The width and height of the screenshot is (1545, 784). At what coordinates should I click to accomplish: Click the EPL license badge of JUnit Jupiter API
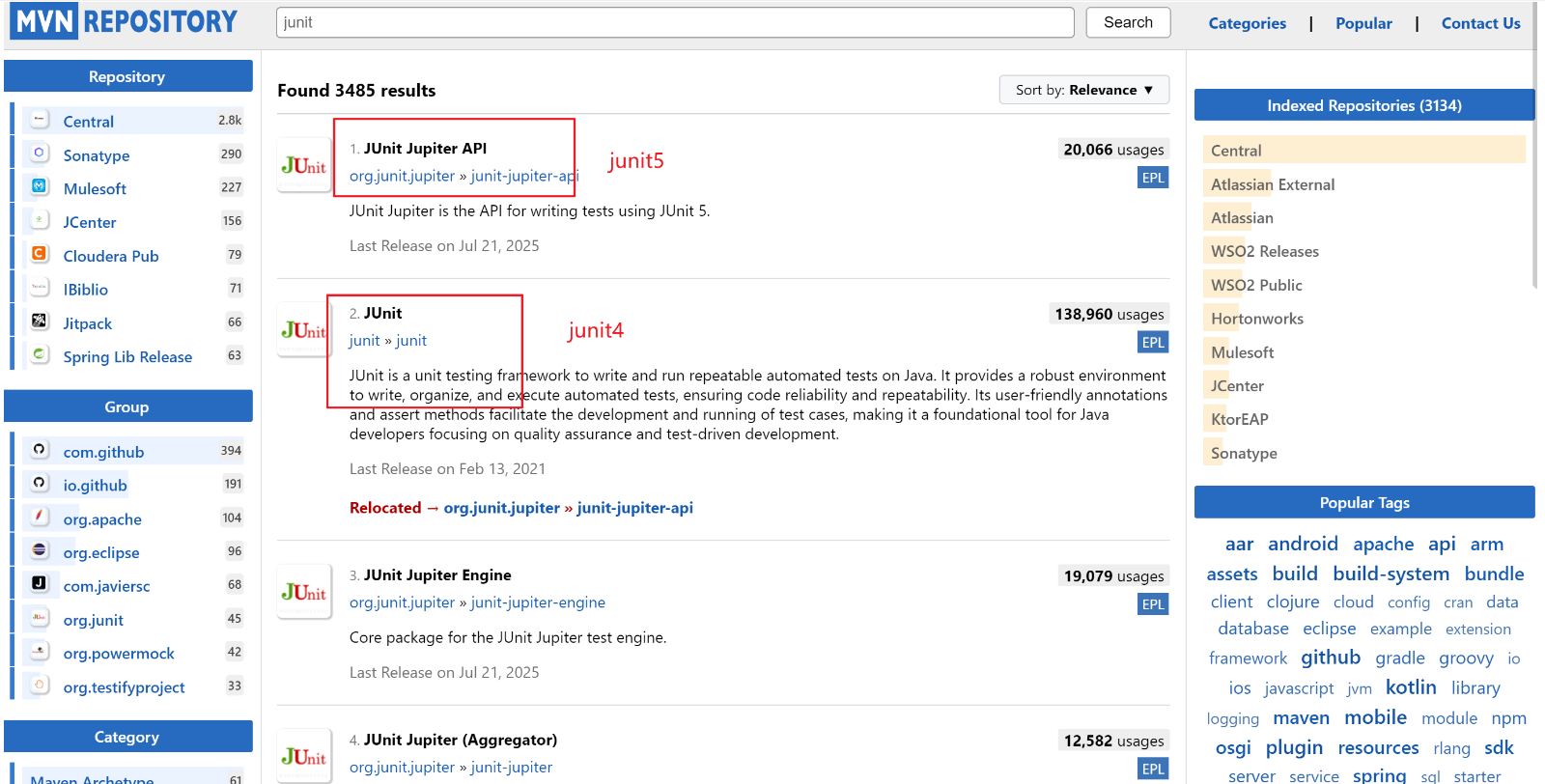[x=1153, y=178]
